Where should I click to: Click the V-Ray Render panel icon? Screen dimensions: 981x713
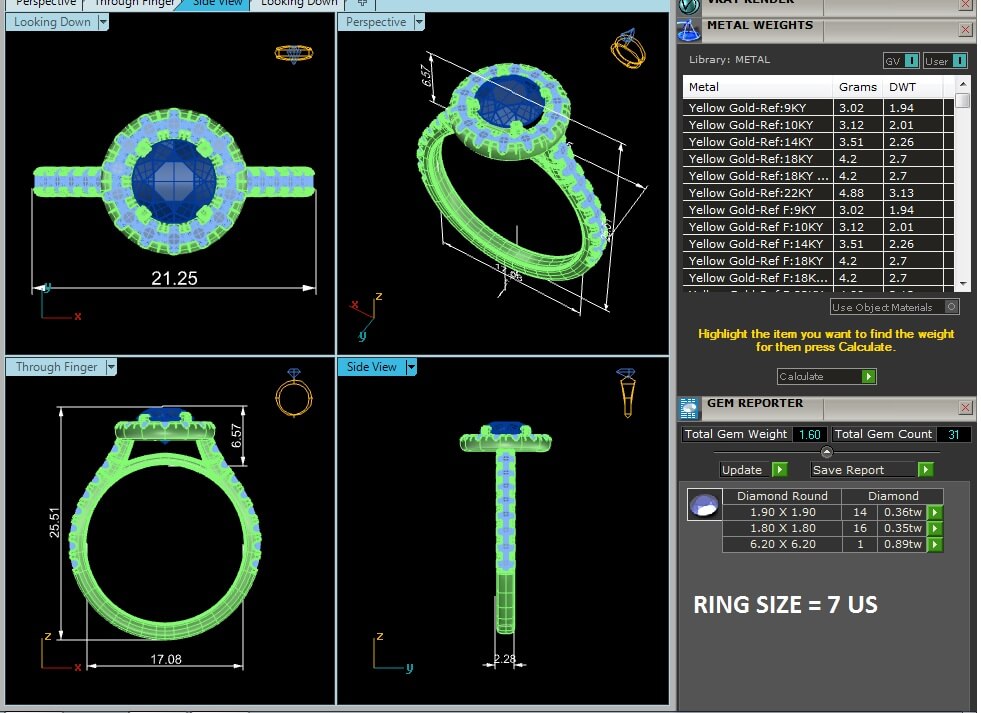688,4
